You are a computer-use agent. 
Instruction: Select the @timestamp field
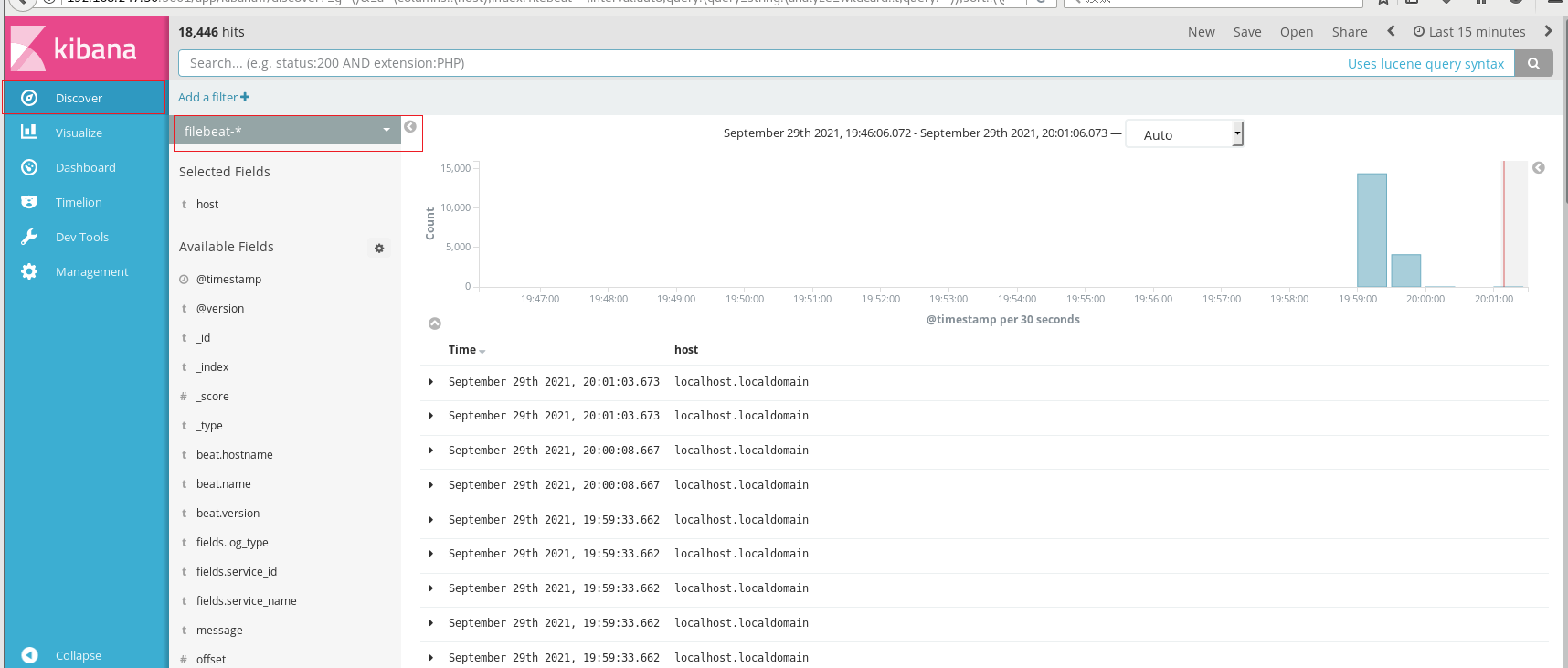click(x=228, y=280)
